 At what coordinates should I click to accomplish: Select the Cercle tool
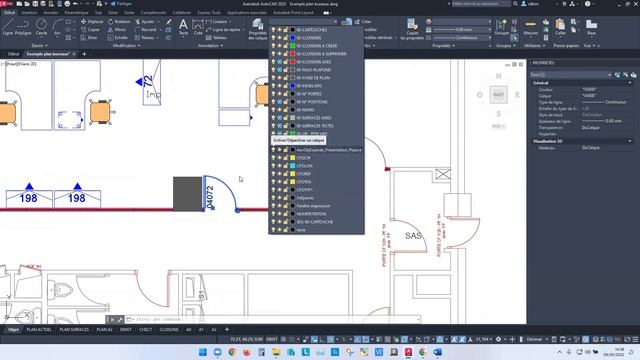pos(41,27)
